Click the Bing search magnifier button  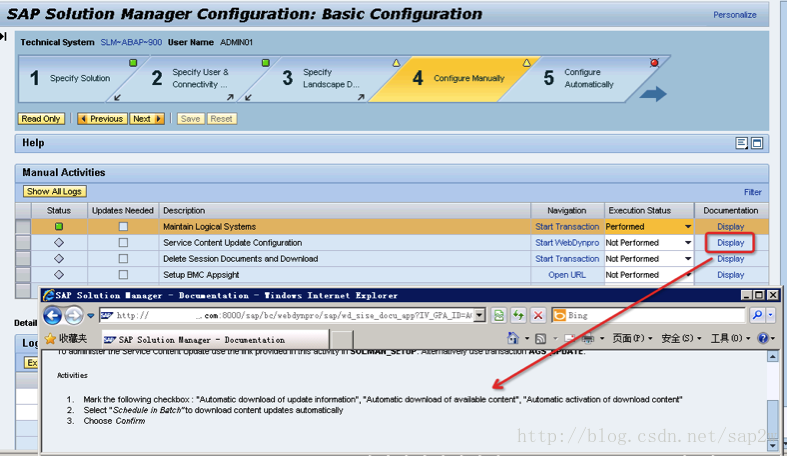[757, 315]
